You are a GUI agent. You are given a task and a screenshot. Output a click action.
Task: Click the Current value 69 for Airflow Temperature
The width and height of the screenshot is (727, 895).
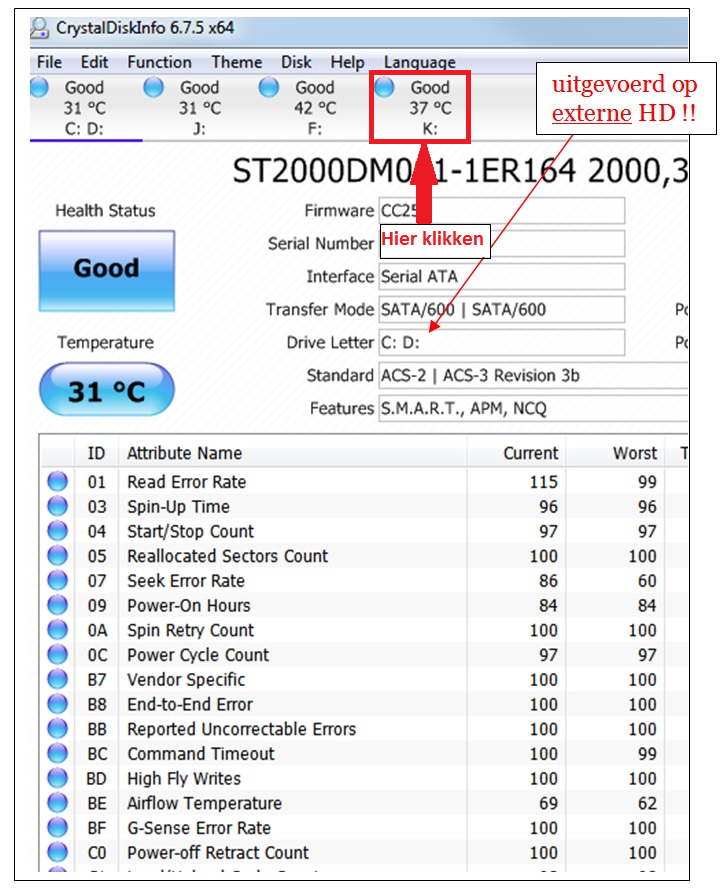point(548,804)
